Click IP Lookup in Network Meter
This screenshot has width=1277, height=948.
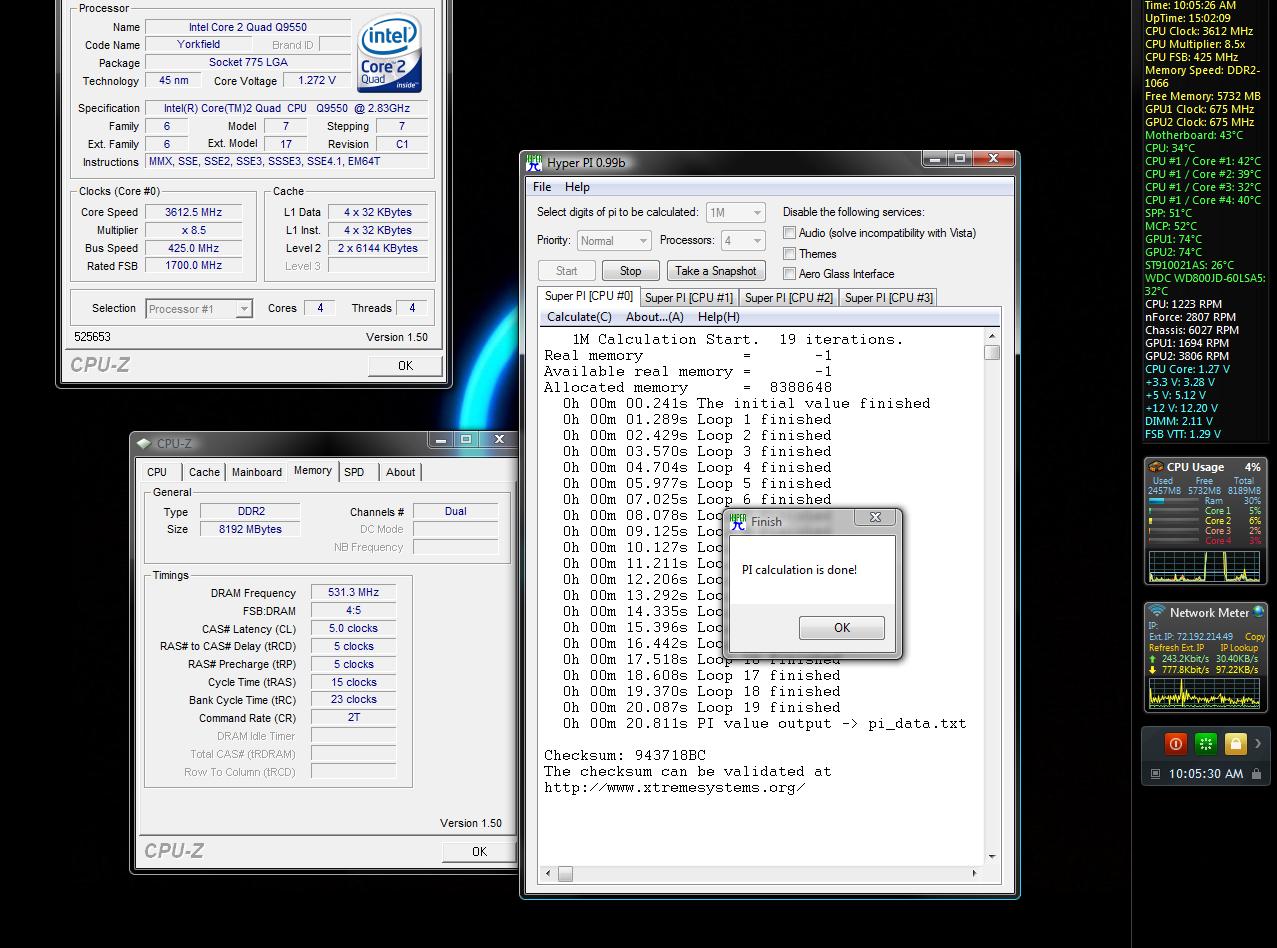[1238, 647]
